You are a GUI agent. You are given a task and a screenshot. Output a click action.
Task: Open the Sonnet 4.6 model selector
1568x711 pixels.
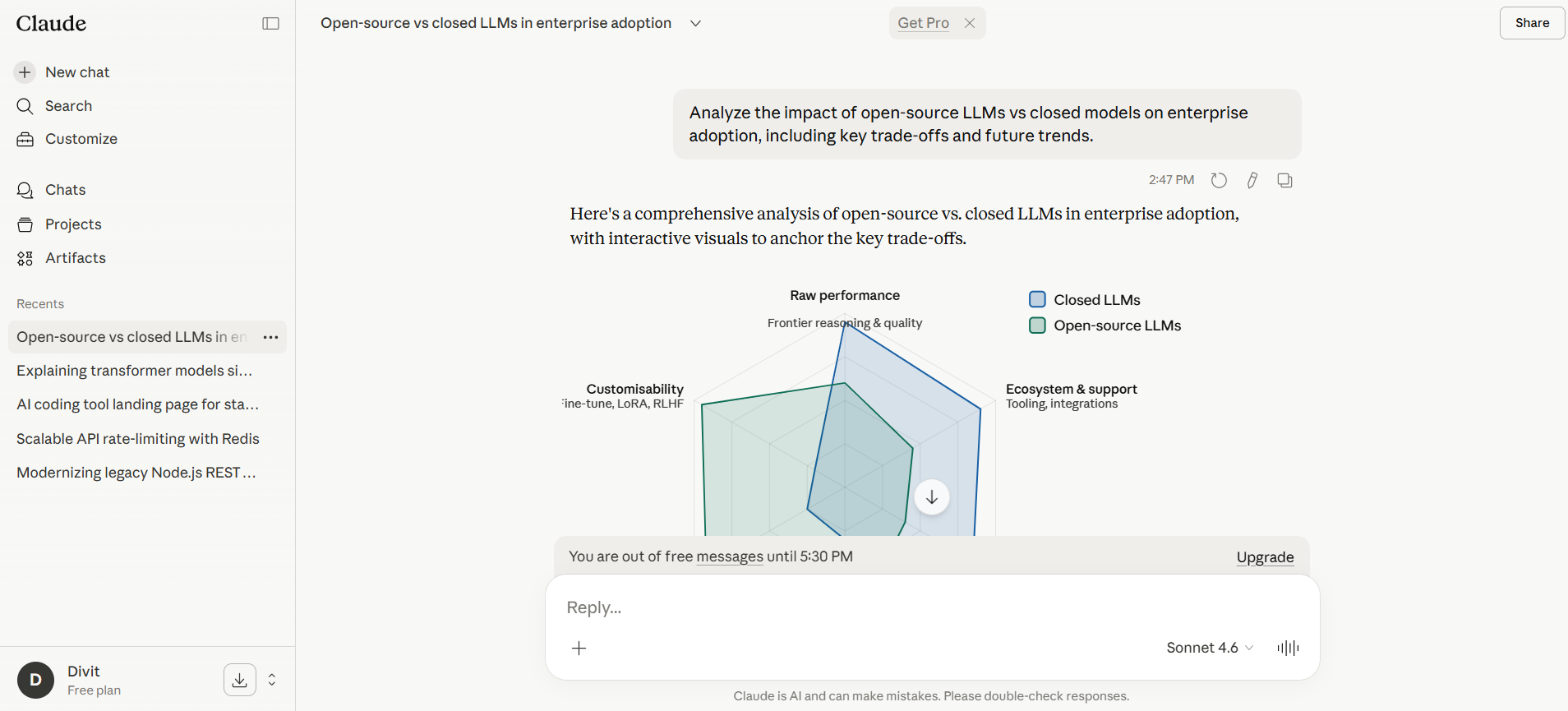coord(1209,648)
